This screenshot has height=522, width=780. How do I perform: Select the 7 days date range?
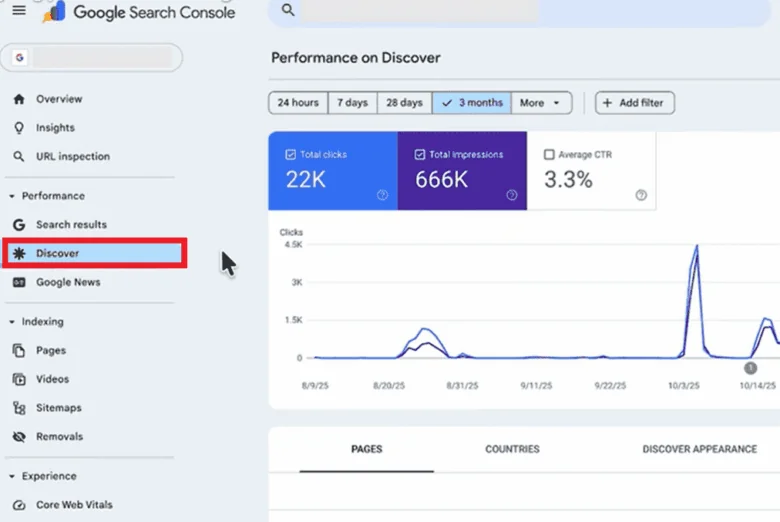coord(352,103)
